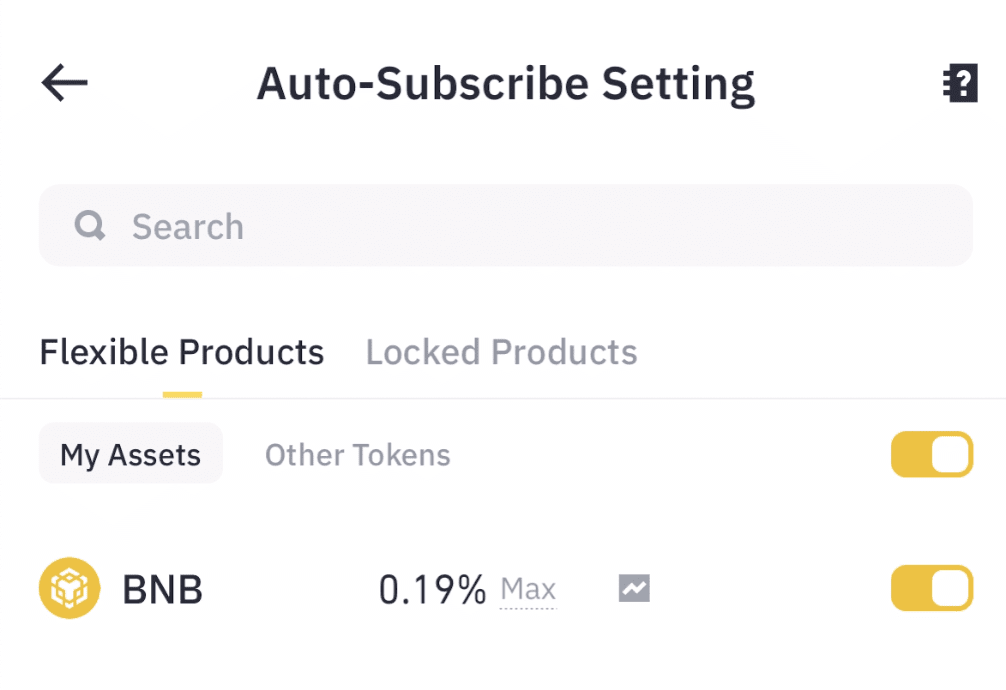1006x690 pixels.
Task: Tap the knob of BNB's toggle
Action: (x=951, y=588)
